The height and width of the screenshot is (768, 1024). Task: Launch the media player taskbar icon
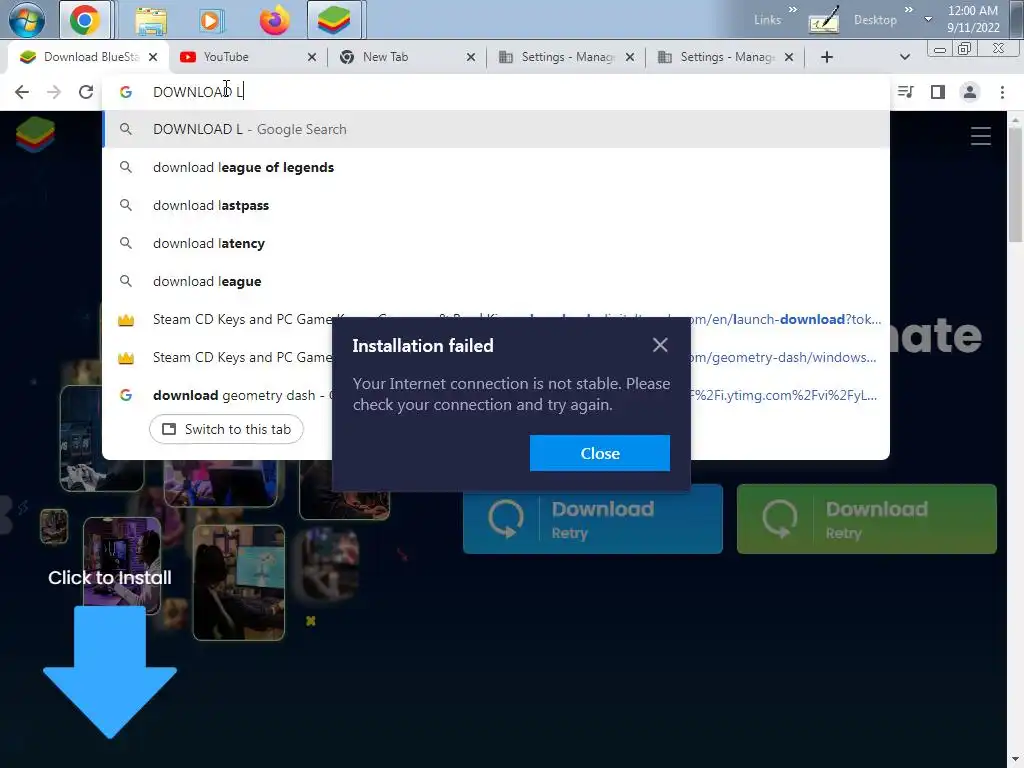[x=210, y=21]
